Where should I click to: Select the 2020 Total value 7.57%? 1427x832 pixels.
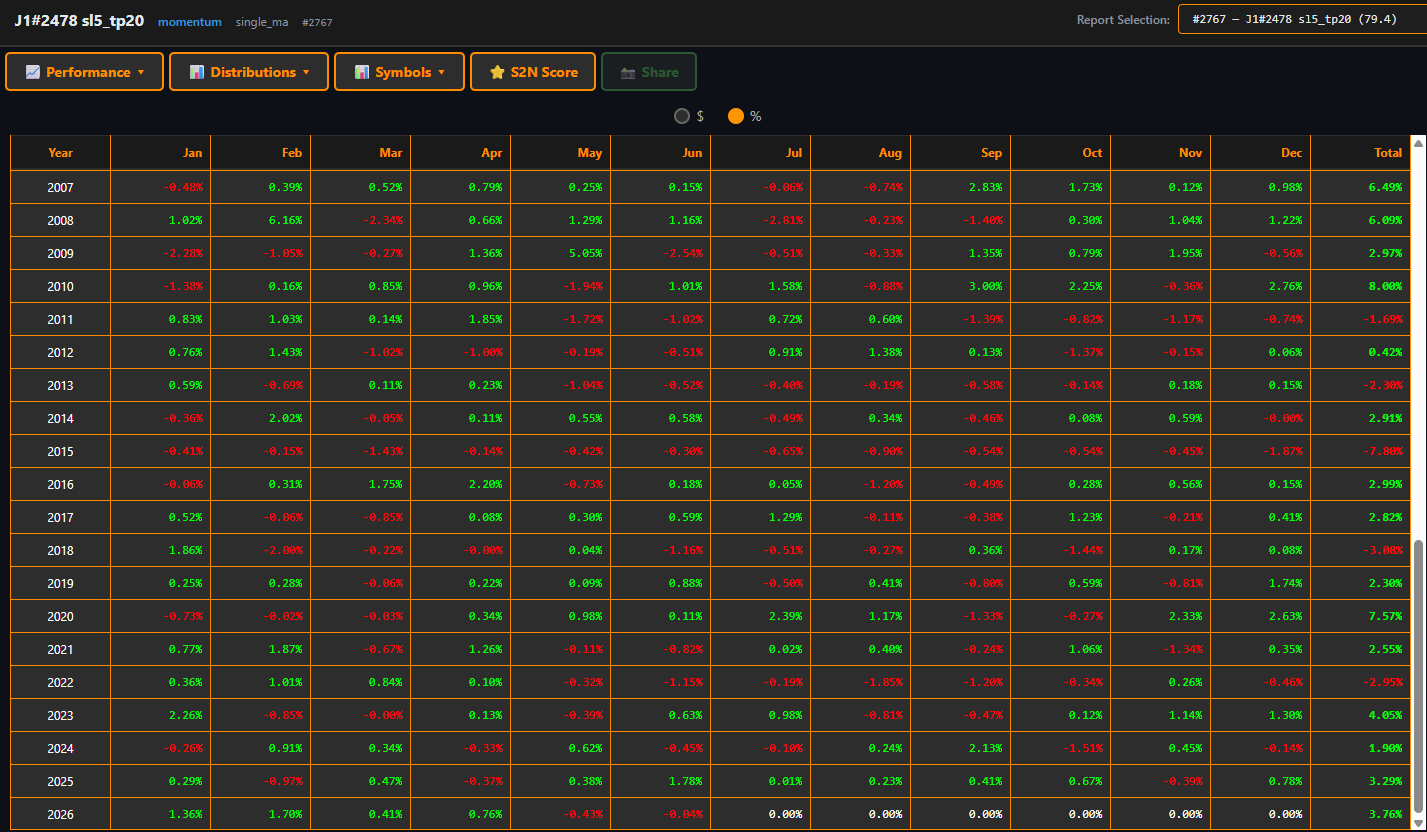click(1385, 616)
